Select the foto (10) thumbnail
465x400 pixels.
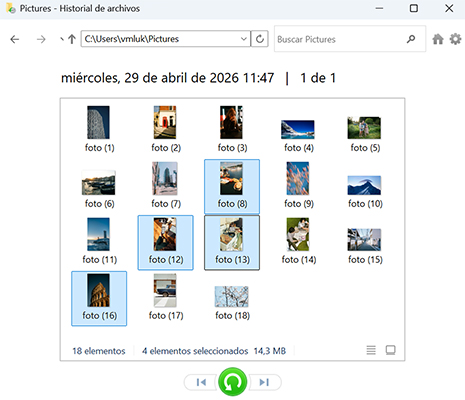[365, 186]
